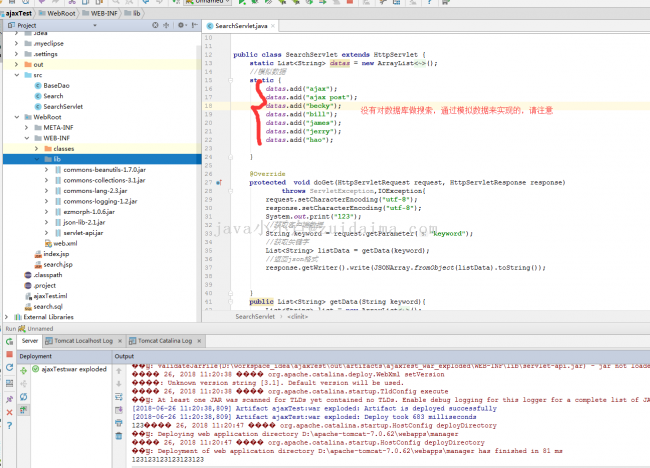Select ajaxTest.iml in the project tree
The height and width of the screenshot is (468, 650).
click(x=46, y=296)
